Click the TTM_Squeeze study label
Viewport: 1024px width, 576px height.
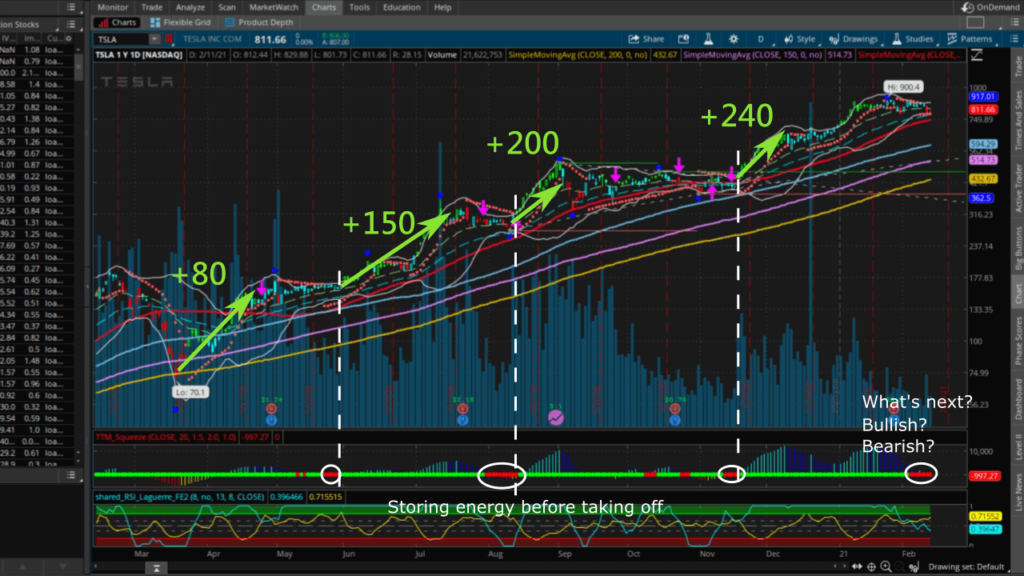166,437
